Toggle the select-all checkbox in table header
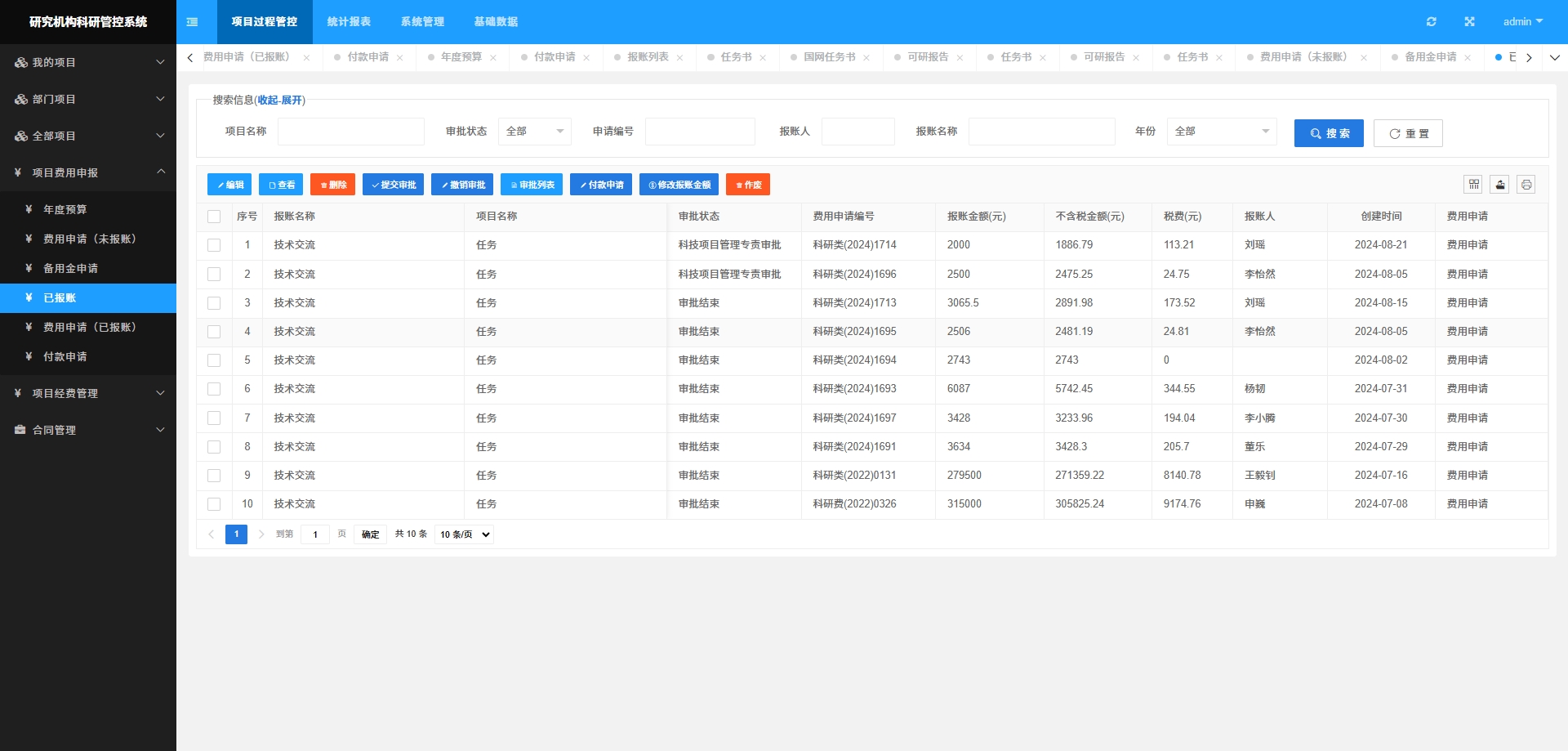This screenshot has width=1568, height=751. tap(214, 217)
